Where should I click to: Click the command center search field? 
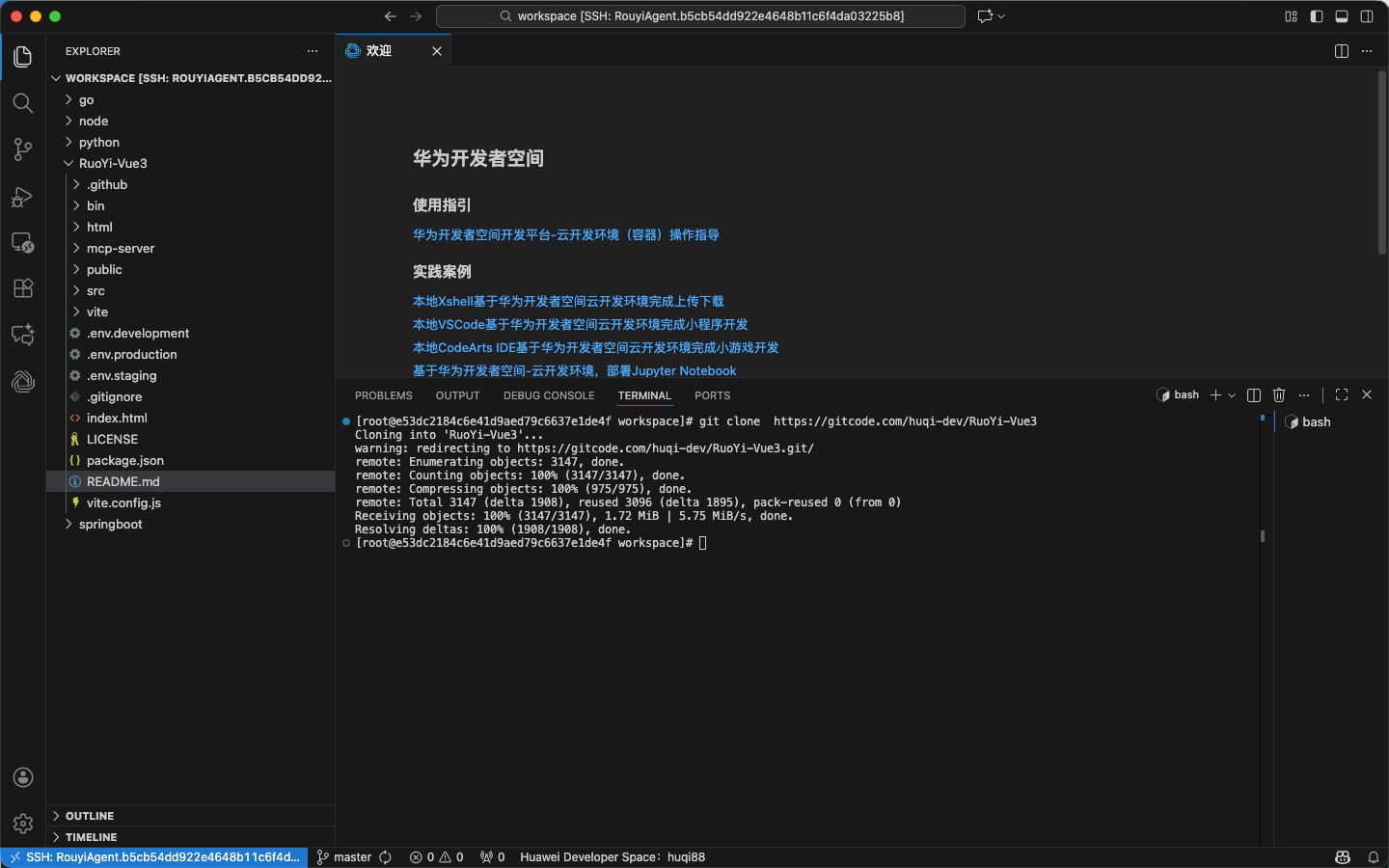700,16
